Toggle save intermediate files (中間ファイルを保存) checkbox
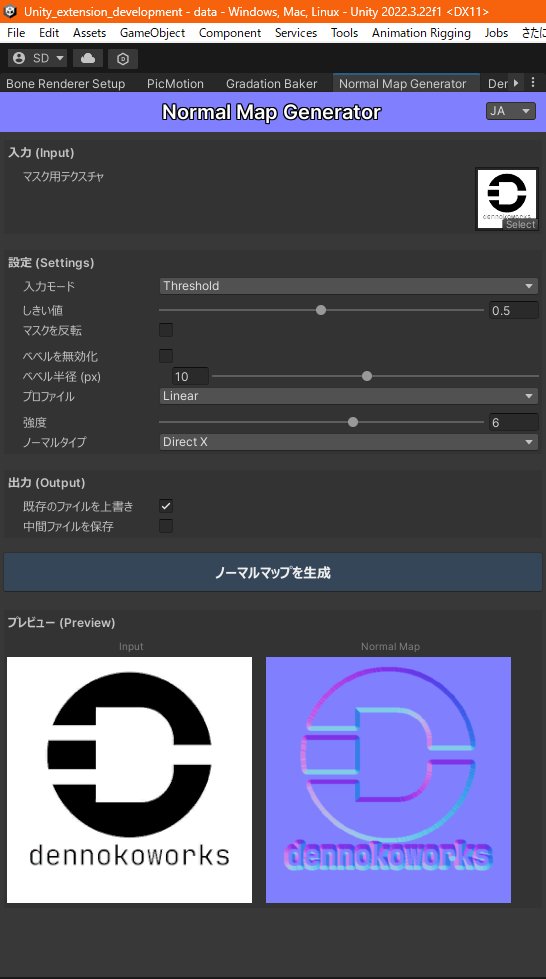 pyautogui.click(x=166, y=526)
